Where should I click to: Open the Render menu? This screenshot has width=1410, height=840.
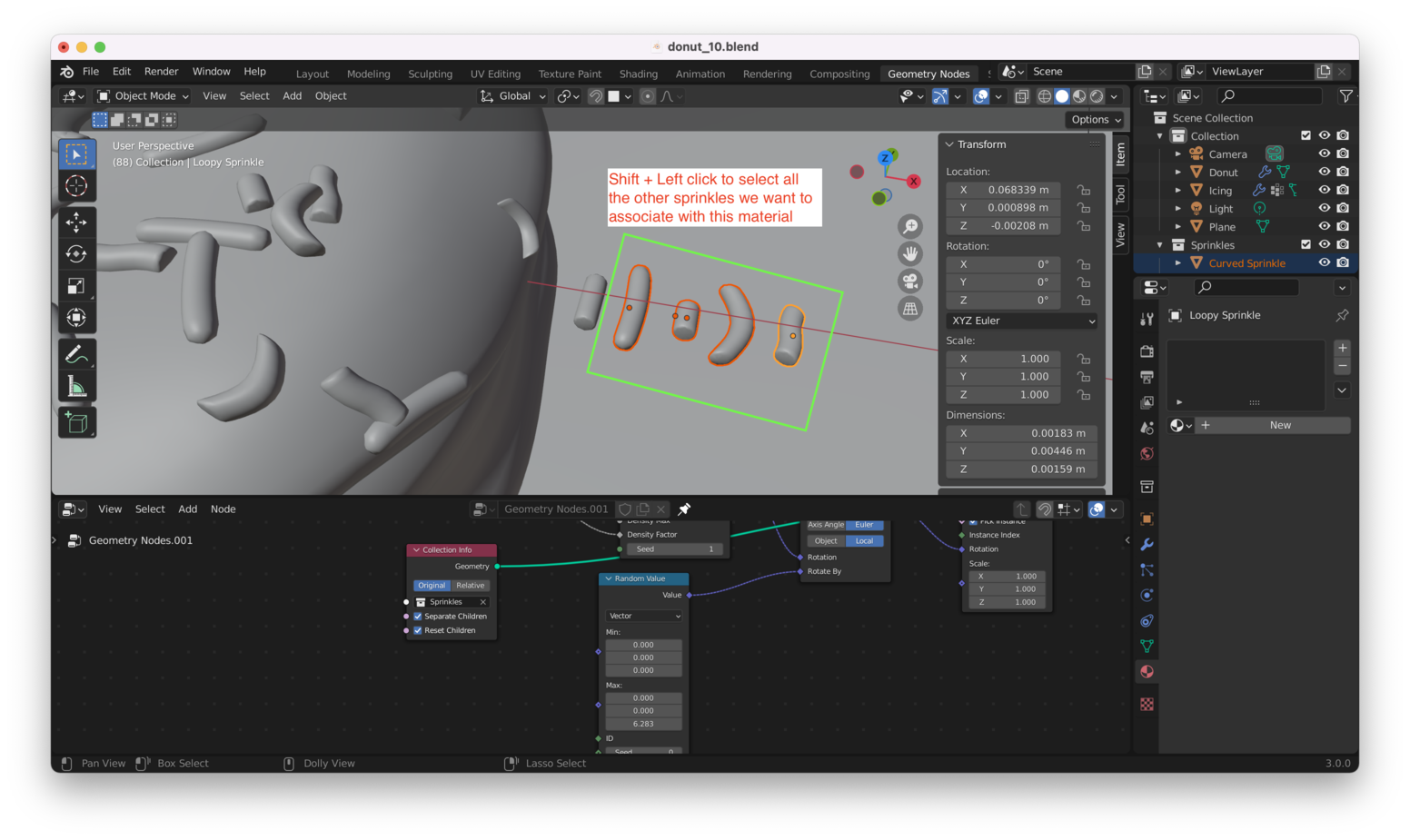coord(161,72)
